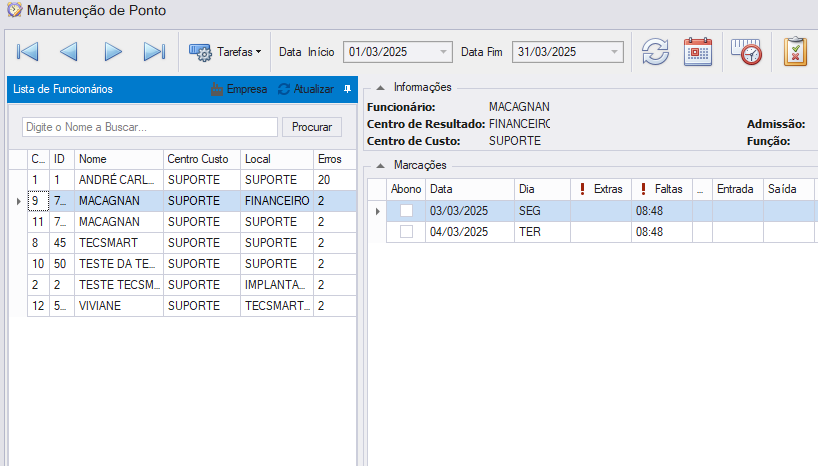This screenshot has height=466, width=818.
Task: Click the Extras column header
Action: tap(601, 189)
